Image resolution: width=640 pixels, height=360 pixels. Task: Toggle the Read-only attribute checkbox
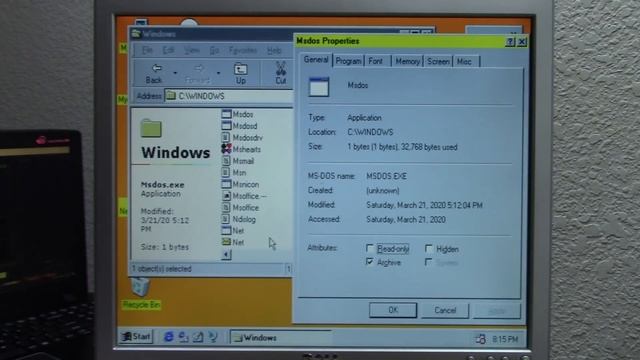(x=370, y=248)
